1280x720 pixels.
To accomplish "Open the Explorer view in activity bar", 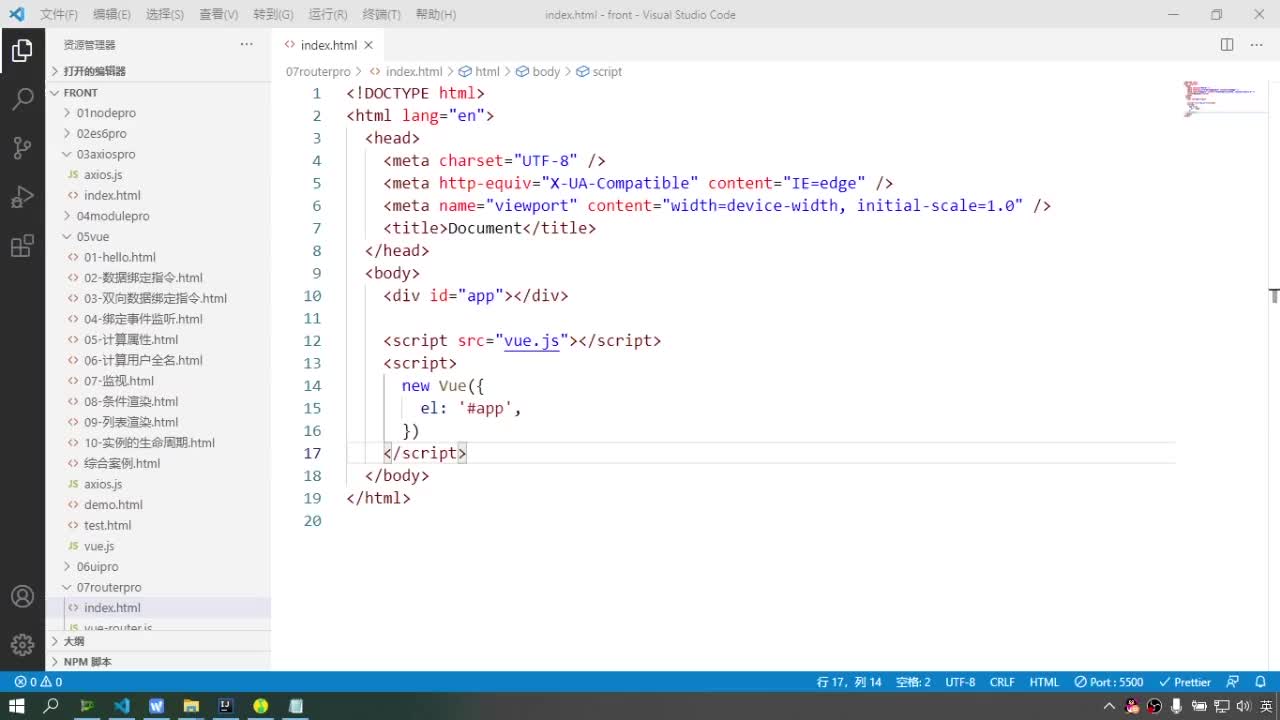I will 22,51.
